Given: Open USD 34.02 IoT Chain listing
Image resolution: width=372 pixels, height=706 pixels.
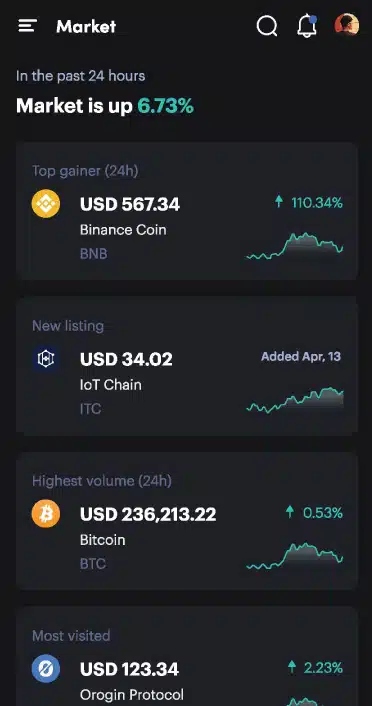Looking at the screenshot, I should click(x=187, y=366).
